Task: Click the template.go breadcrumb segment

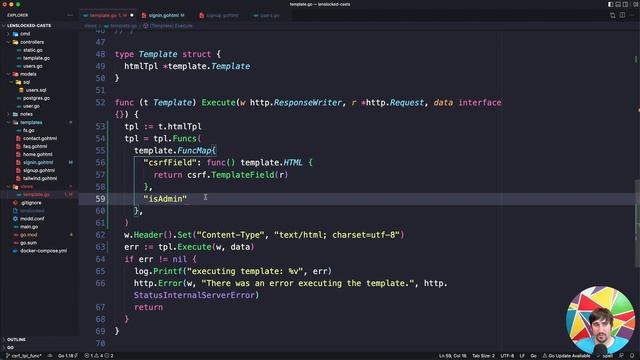Action: [121, 26]
